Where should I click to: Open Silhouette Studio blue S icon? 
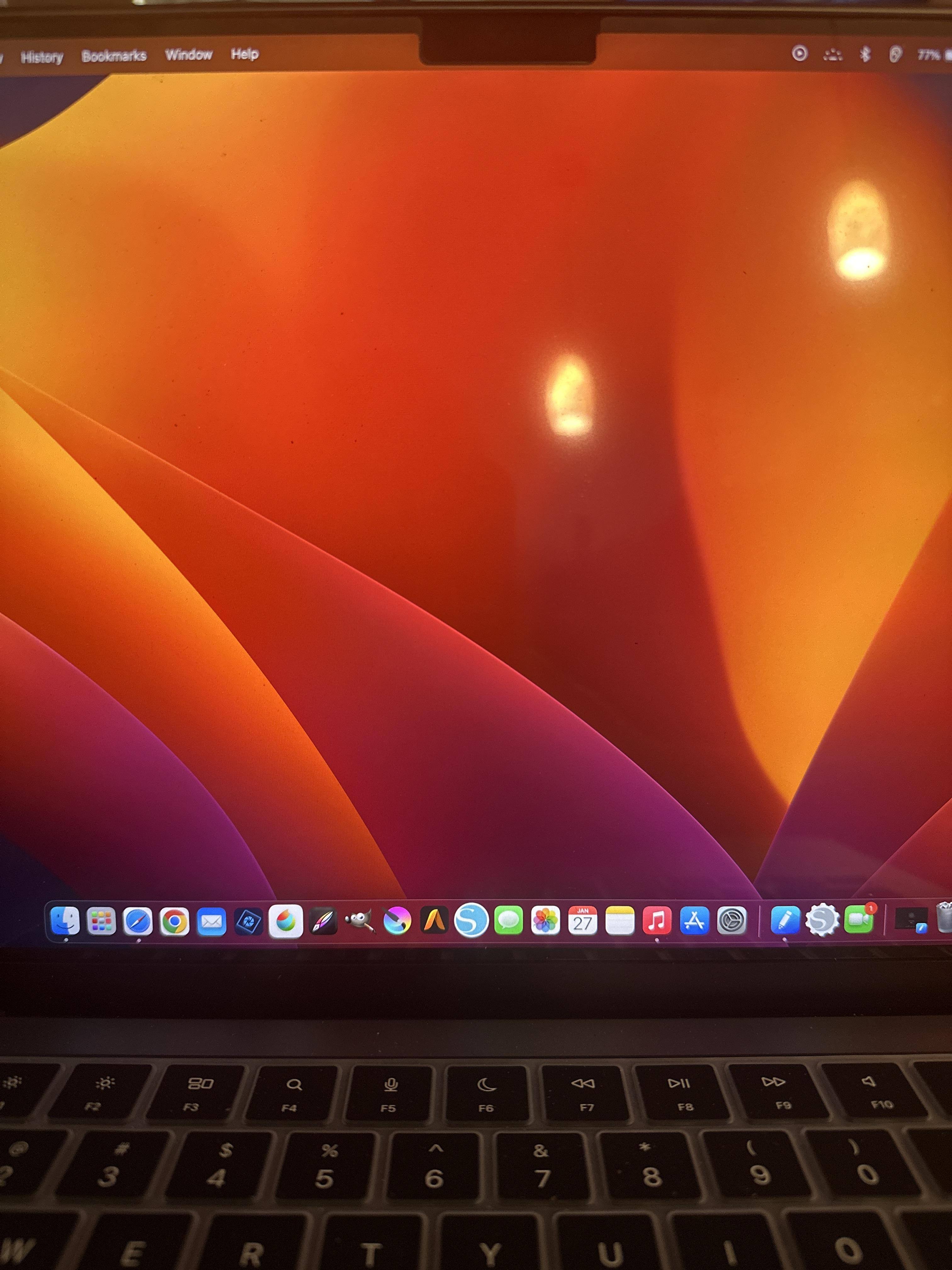pyautogui.click(x=471, y=921)
